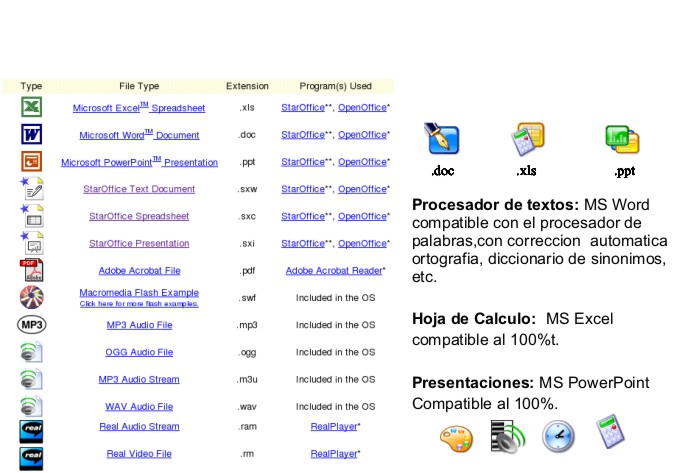Click the MP3 oval icon

click(x=31, y=324)
